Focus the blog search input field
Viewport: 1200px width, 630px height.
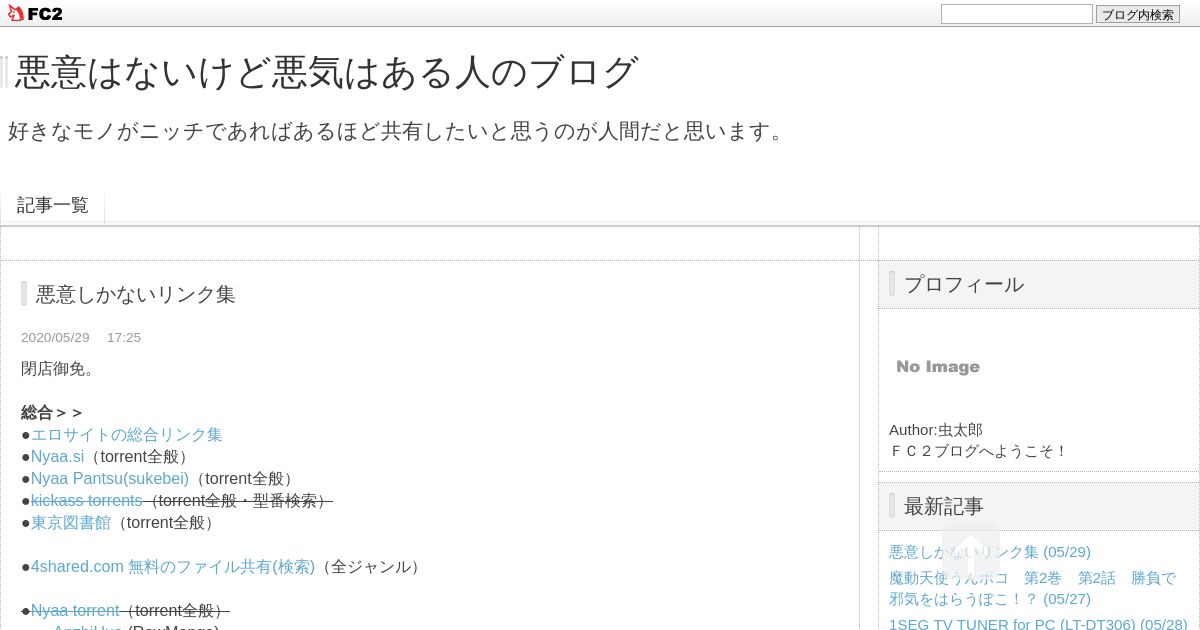pos(1016,14)
